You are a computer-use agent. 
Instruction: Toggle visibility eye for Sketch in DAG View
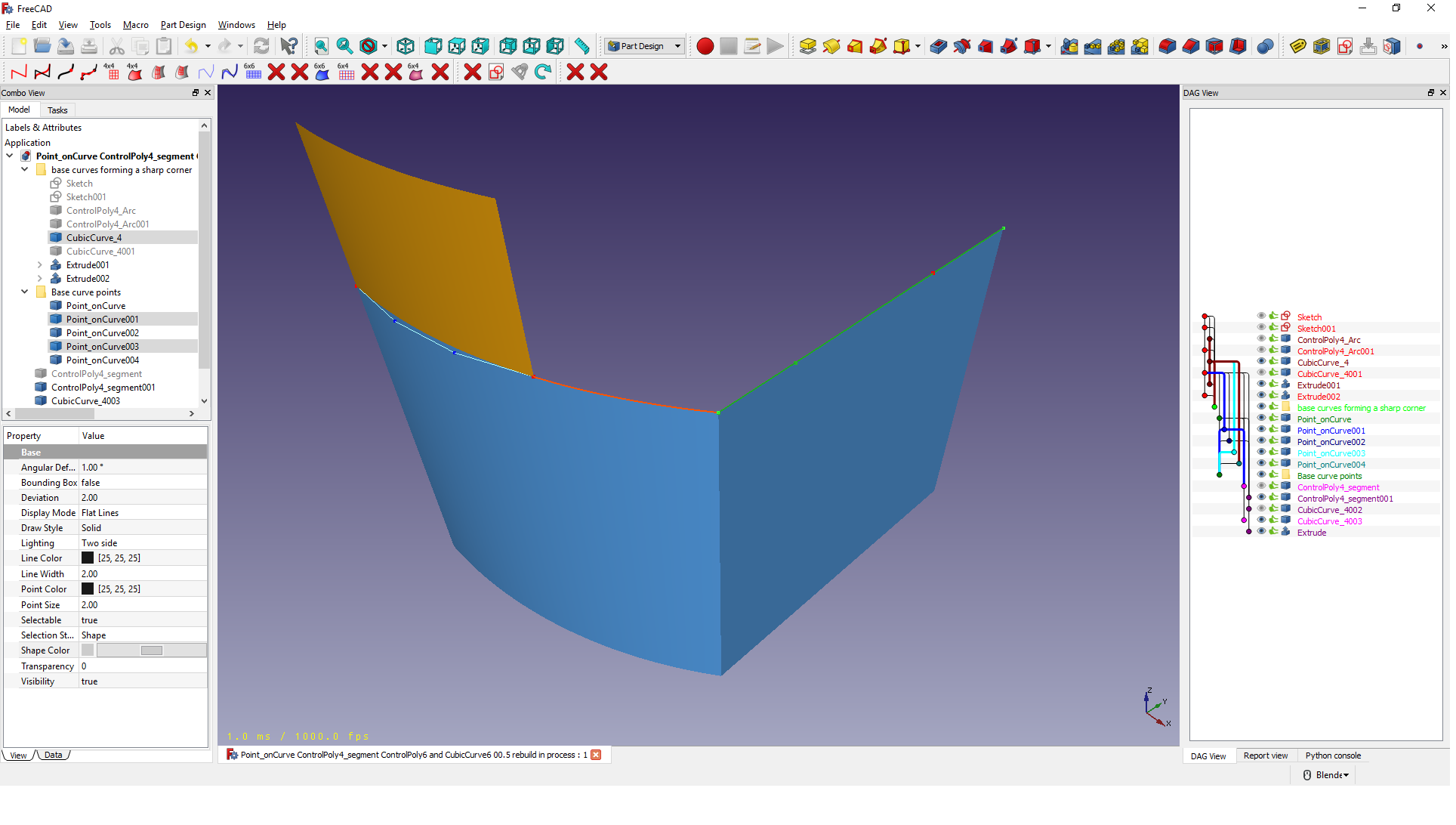tap(1260, 317)
